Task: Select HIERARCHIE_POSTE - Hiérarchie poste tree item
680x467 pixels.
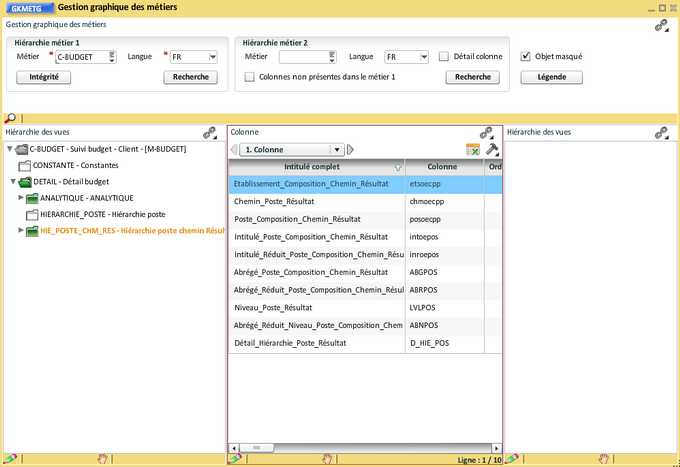Action: coord(102,214)
